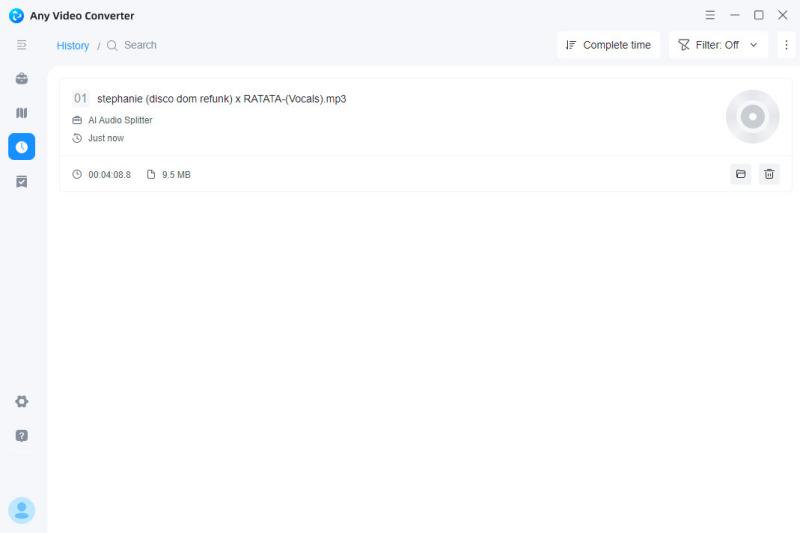The height and width of the screenshot is (533, 800).
Task: Maximize the Any Video Converter window
Action: (759, 15)
